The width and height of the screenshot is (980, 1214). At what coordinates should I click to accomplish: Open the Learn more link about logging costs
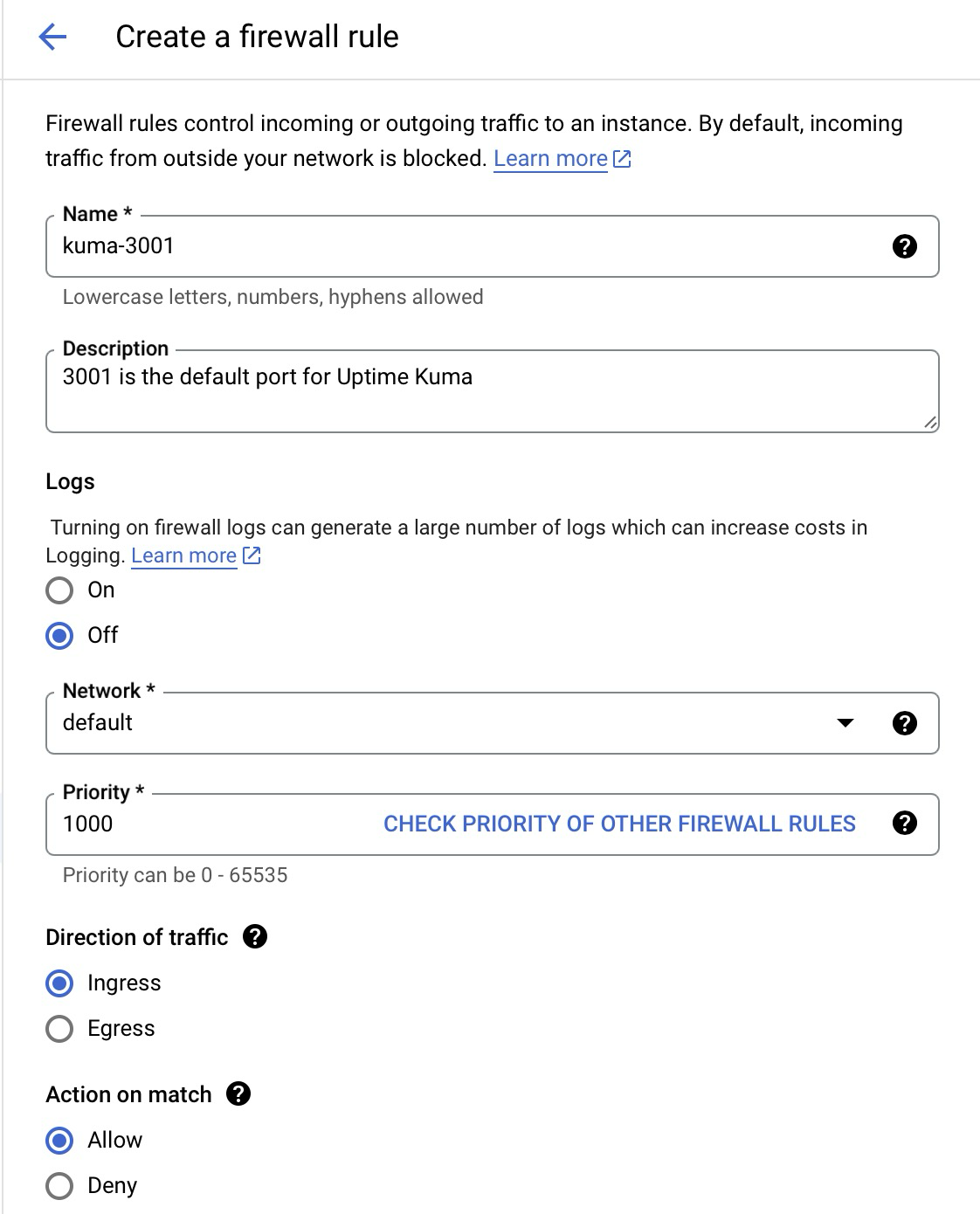pyautogui.click(x=183, y=555)
